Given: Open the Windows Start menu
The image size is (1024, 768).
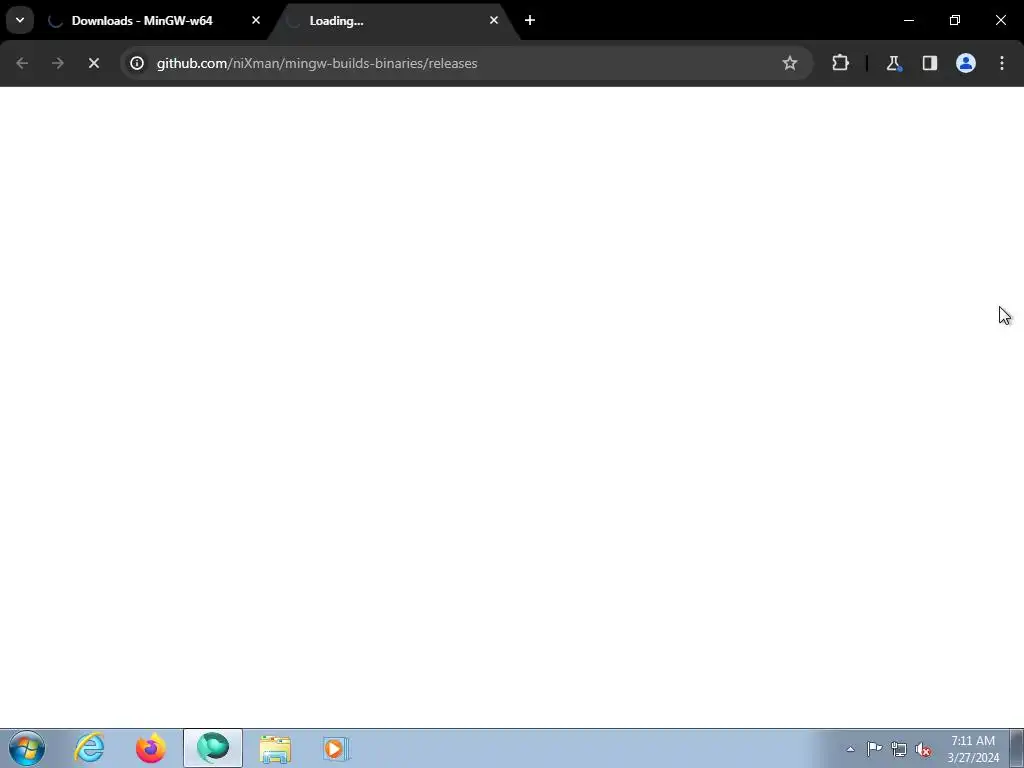Looking at the screenshot, I should [27, 748].
